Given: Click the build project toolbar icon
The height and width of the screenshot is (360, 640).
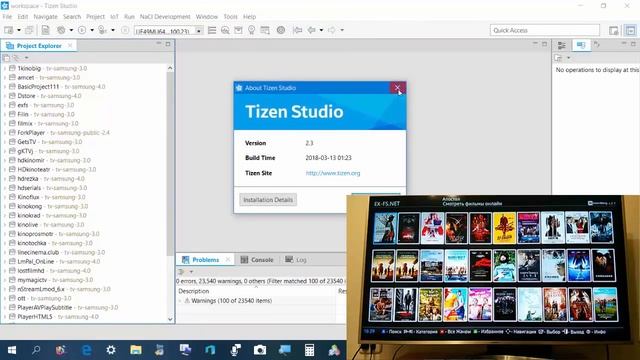Looking at the screenshot, I should (61, 30).
